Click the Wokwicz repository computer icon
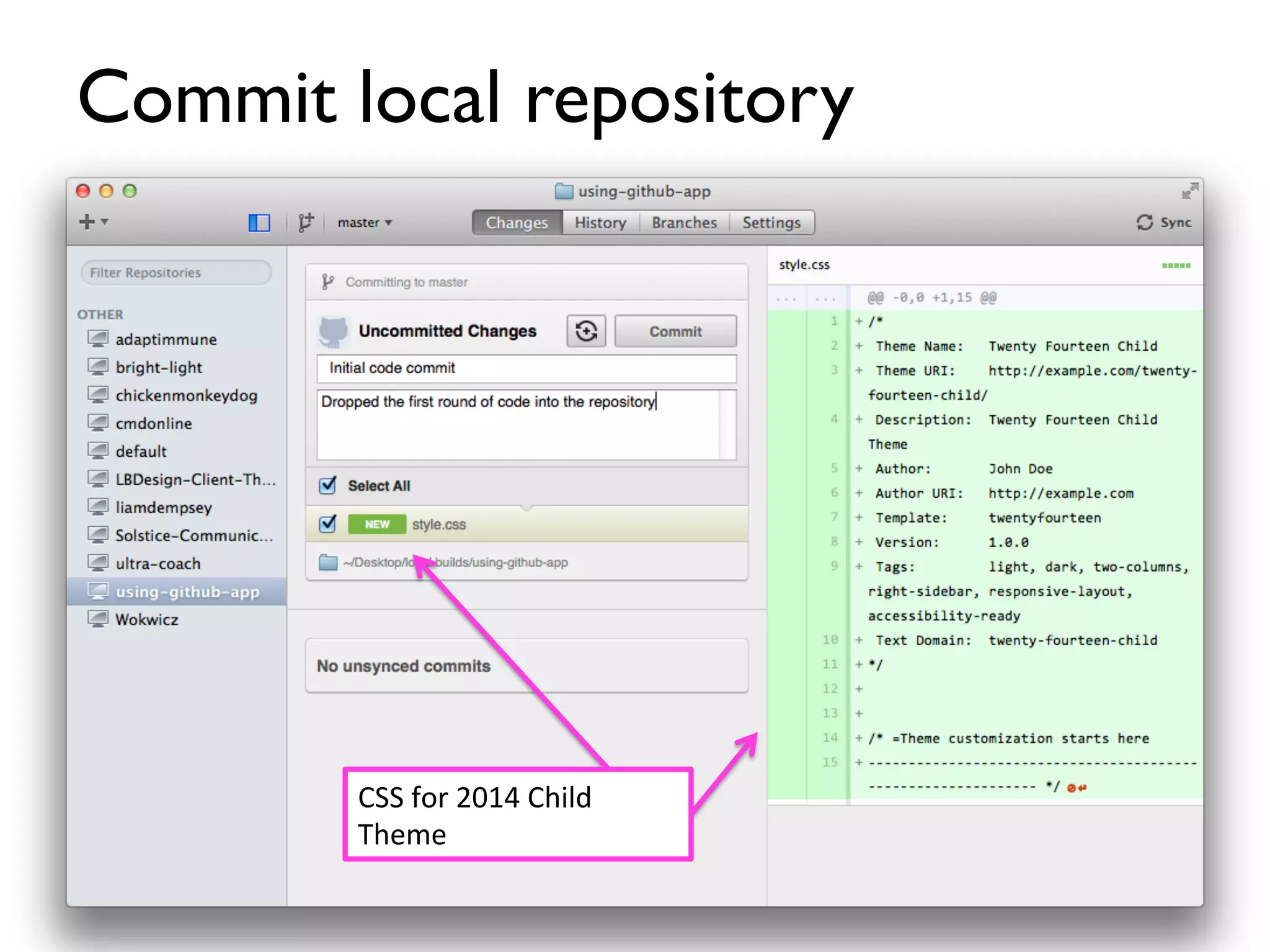This screenshot has width=1270, height=952. 97,619
